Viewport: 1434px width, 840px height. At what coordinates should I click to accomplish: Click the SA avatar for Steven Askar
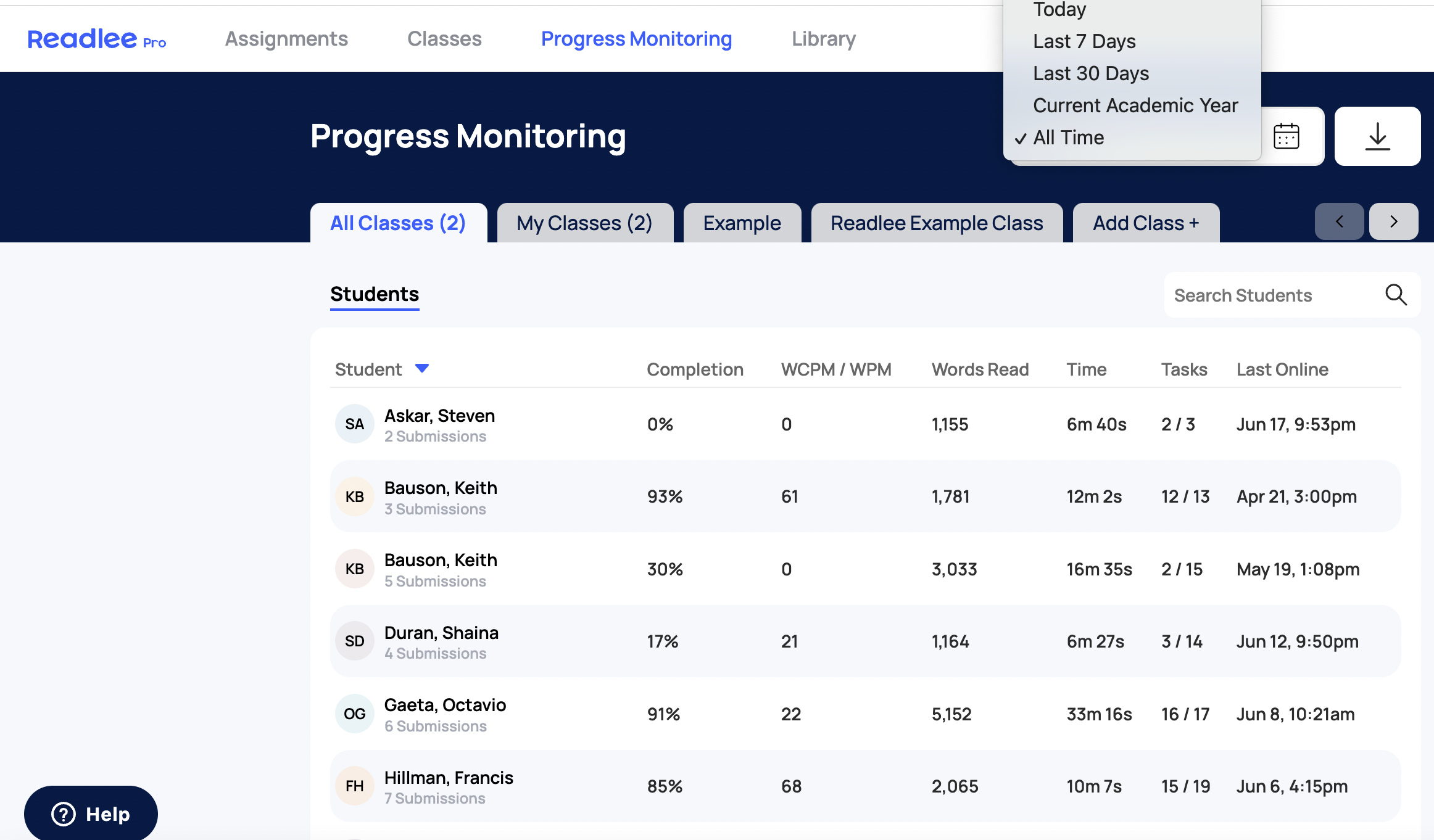354,424
